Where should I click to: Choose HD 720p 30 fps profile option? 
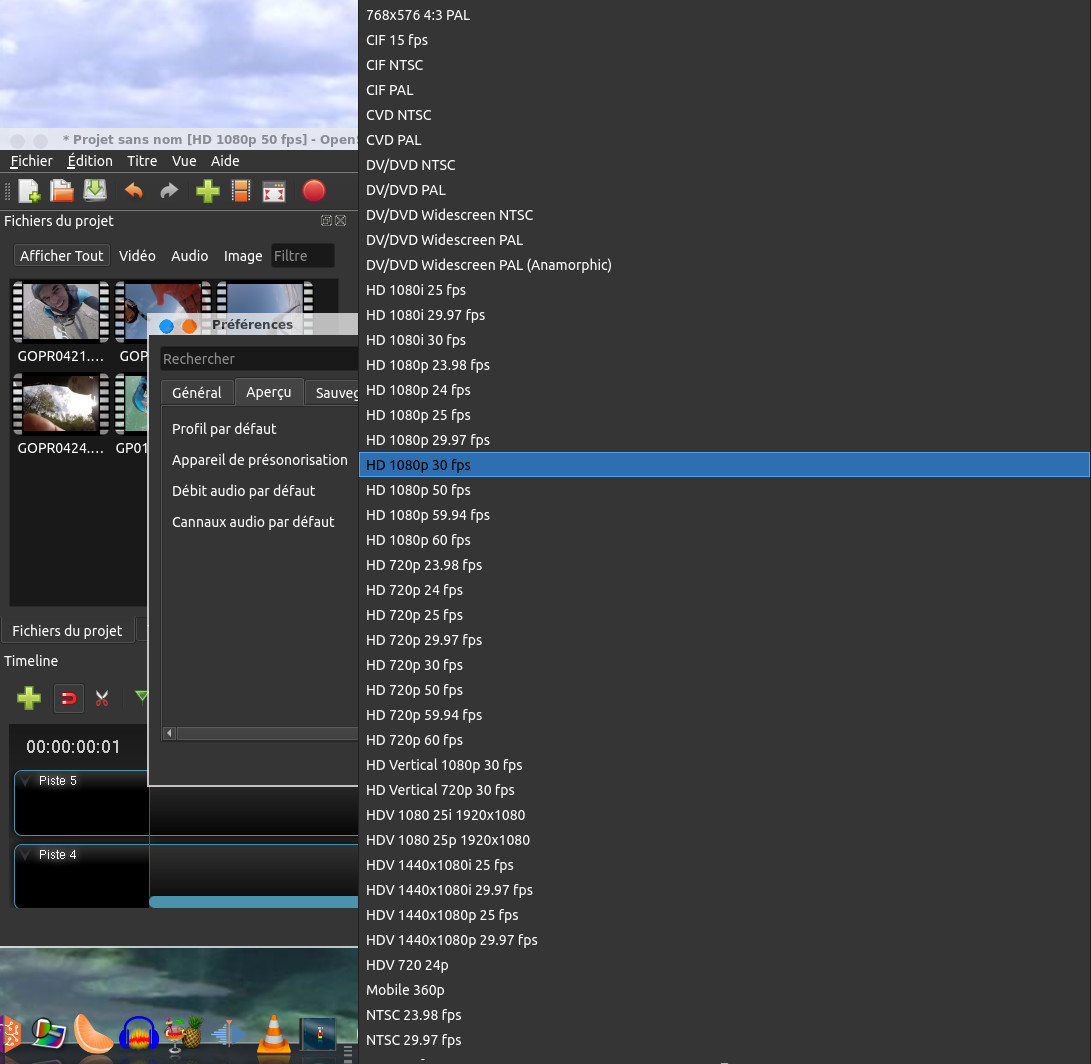pos(414,665)
